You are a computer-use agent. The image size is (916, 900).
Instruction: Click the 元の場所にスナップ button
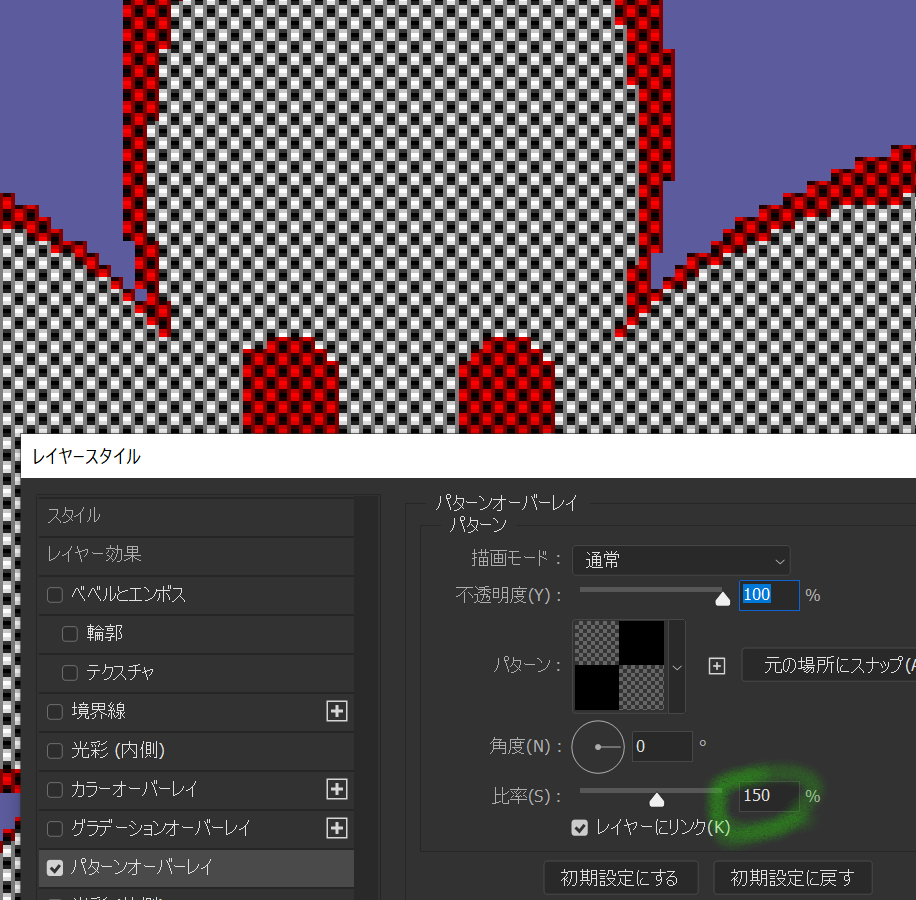pos(832,665)
